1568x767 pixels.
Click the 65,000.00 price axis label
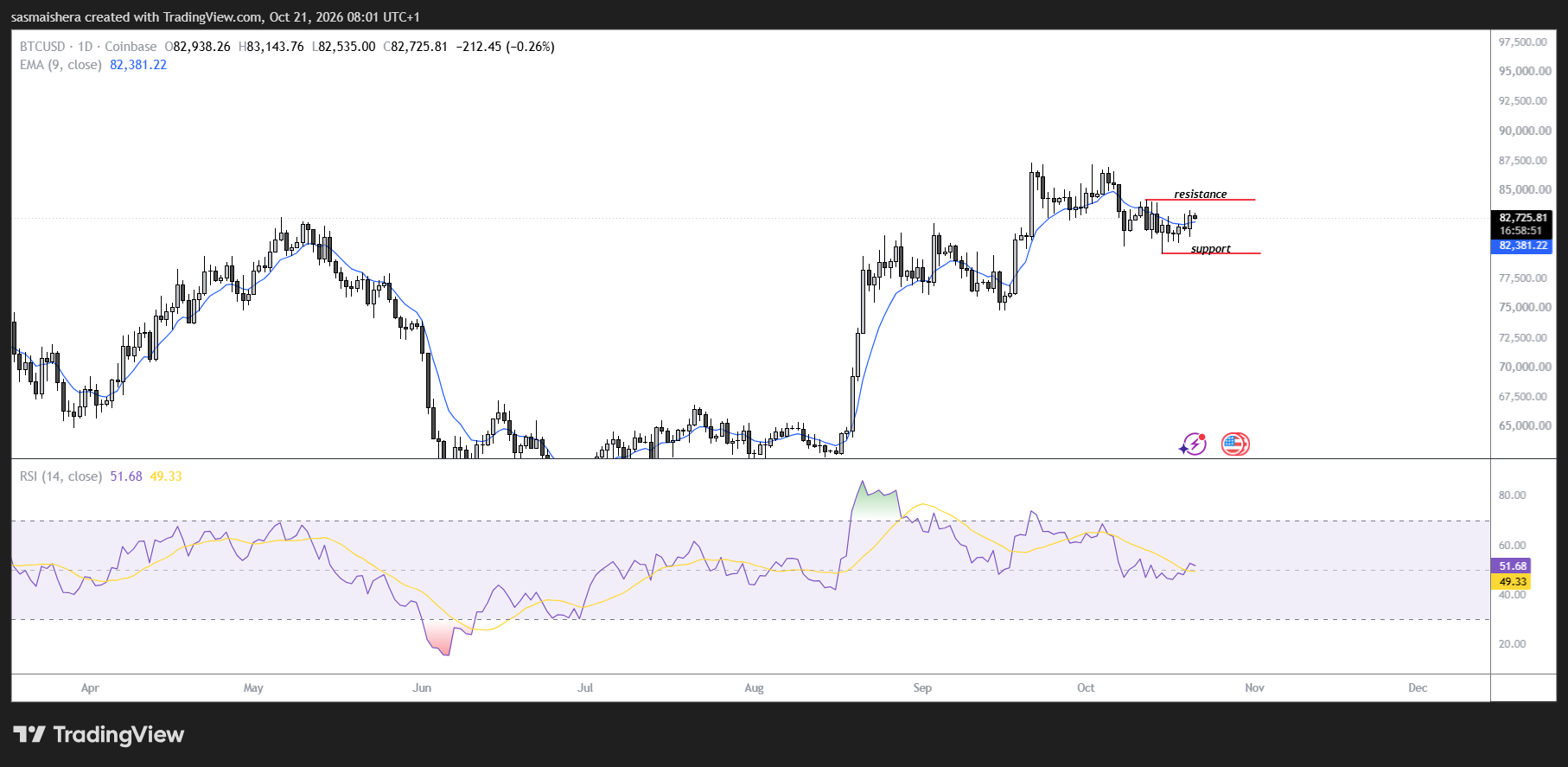pyautogui.click(x=1525, y=425)
